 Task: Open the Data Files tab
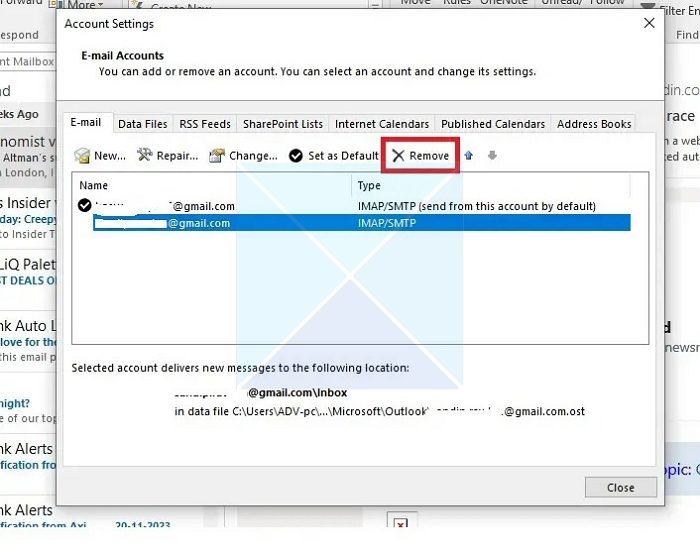click(x=143, y=124)
